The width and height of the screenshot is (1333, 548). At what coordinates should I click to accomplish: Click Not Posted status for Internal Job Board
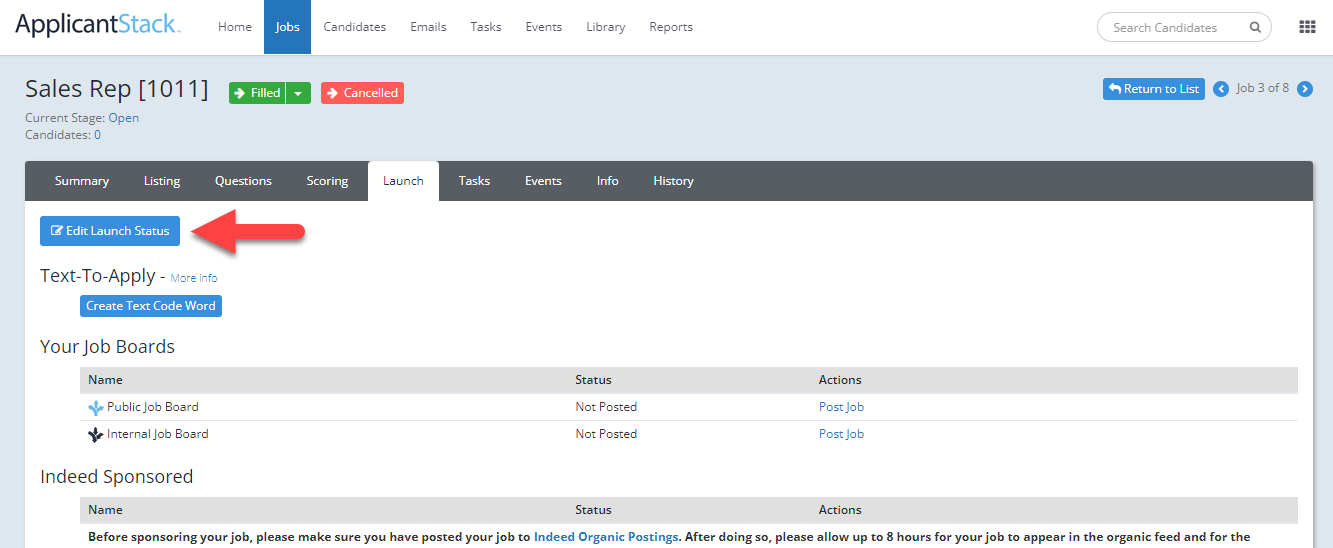606,434
